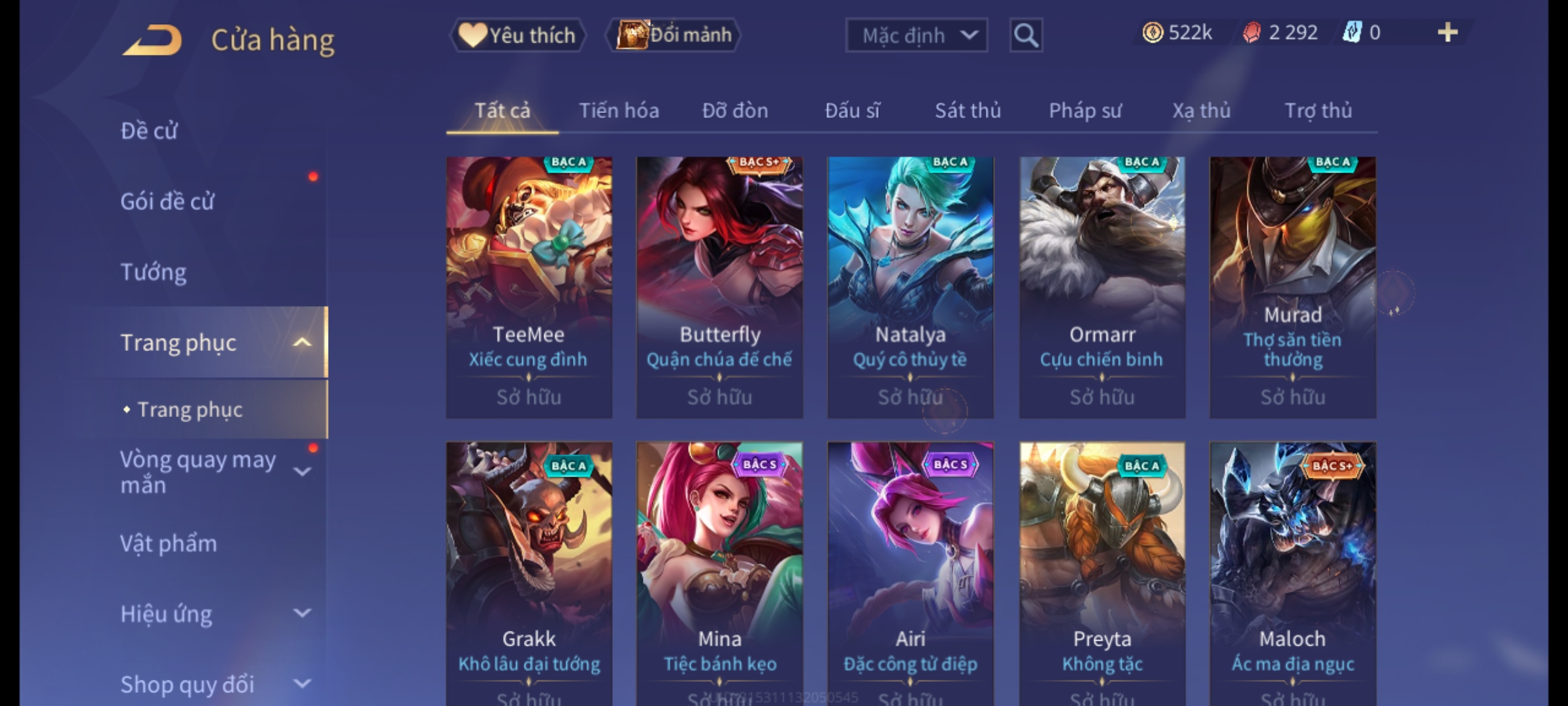Click the gold coin balance icon
Viewport: 1568px width, 706px height.
tap(1152, 33)
